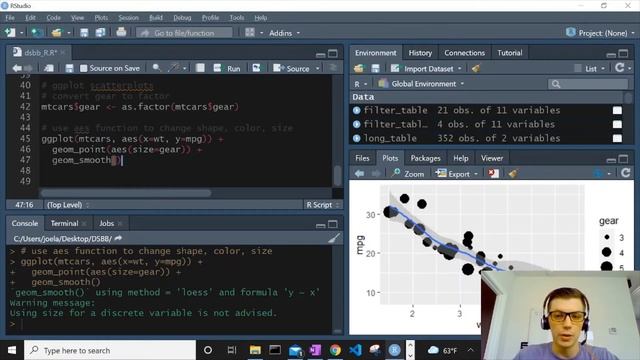
Task: Open the Tools menu
Action: tap(237, 18)
